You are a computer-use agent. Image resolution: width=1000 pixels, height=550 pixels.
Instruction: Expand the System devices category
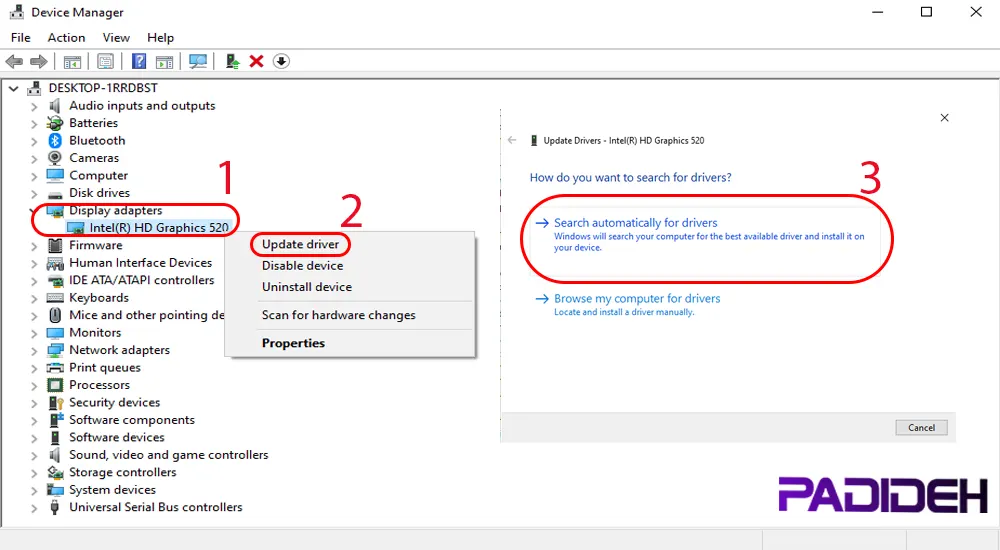click(34, 490)
